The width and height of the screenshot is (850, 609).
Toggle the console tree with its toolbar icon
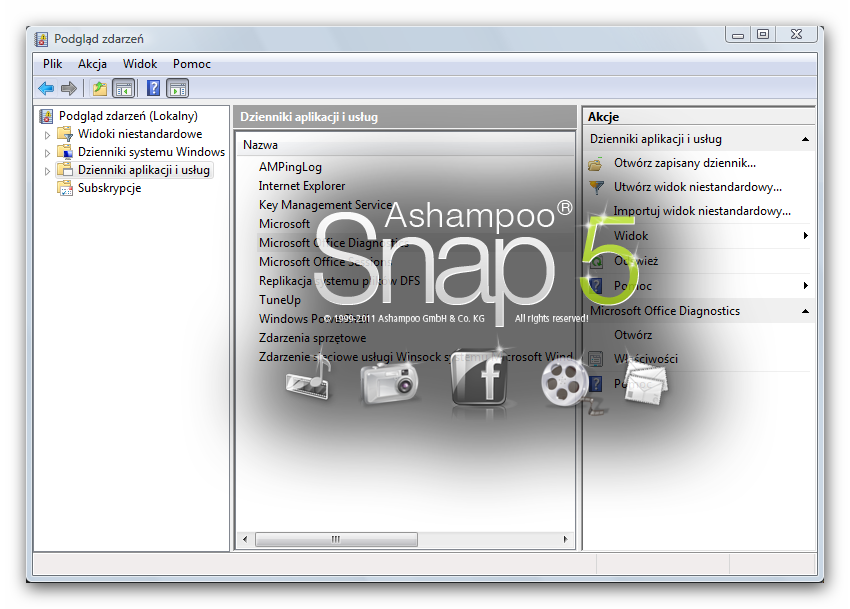point(124,88)
